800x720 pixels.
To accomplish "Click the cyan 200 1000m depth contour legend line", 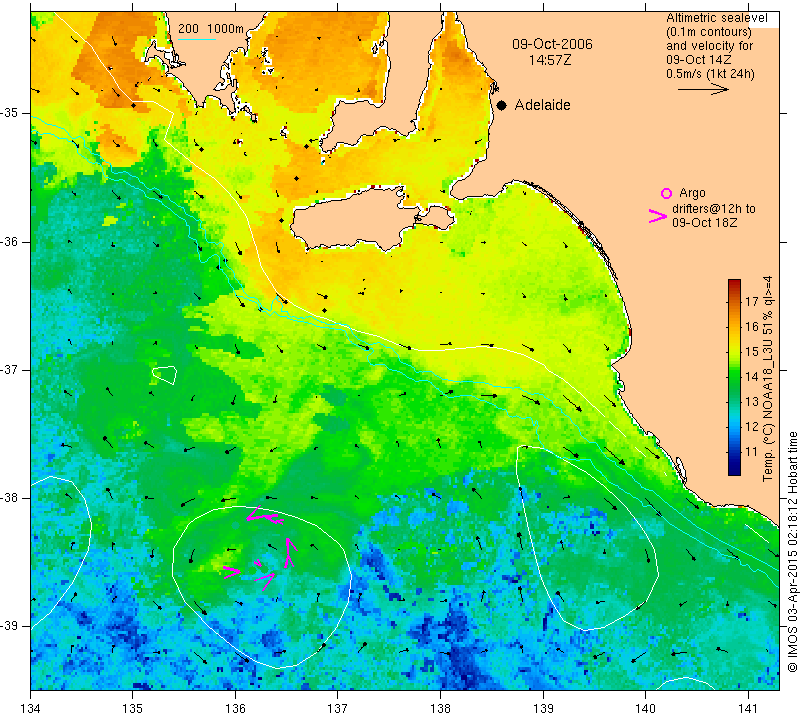I will point(197,39).
